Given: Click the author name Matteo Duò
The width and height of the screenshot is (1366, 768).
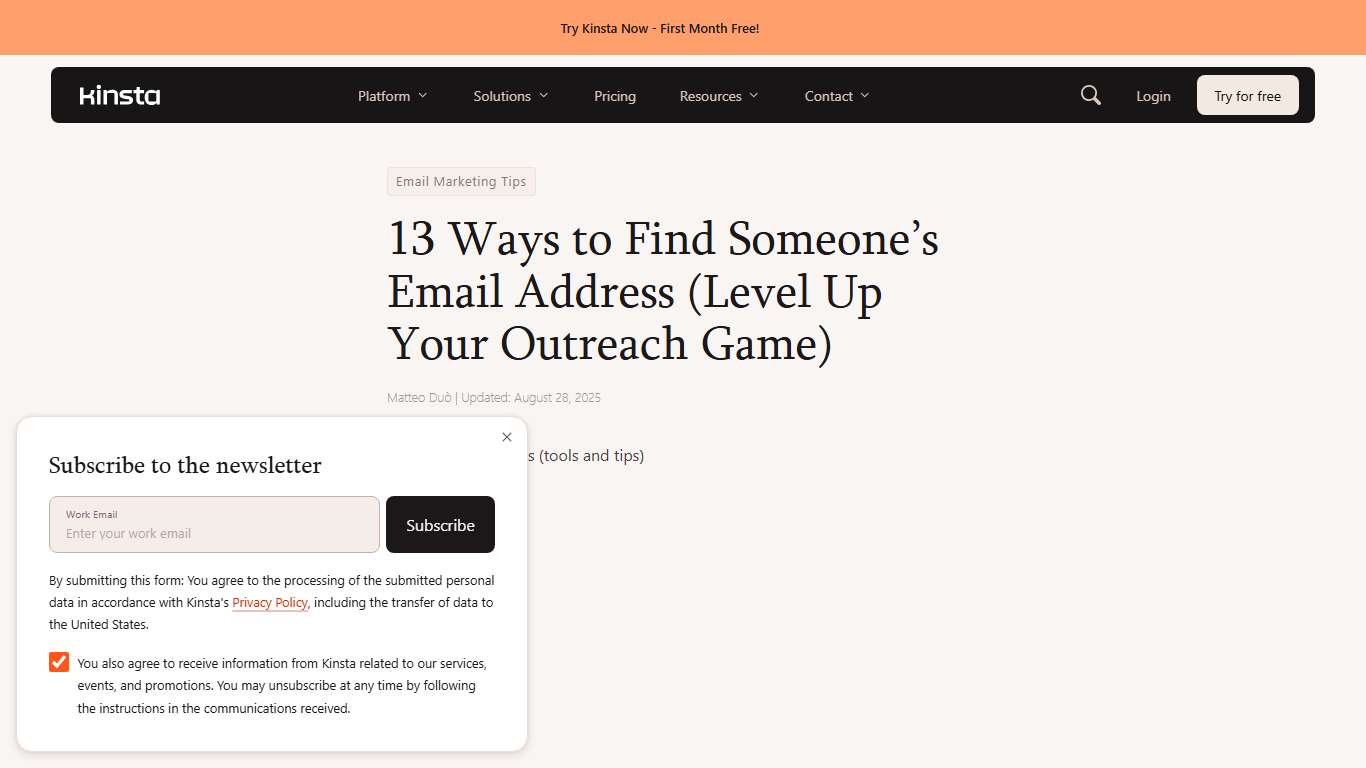Looking at the screenshot, I should click(418, 397).
